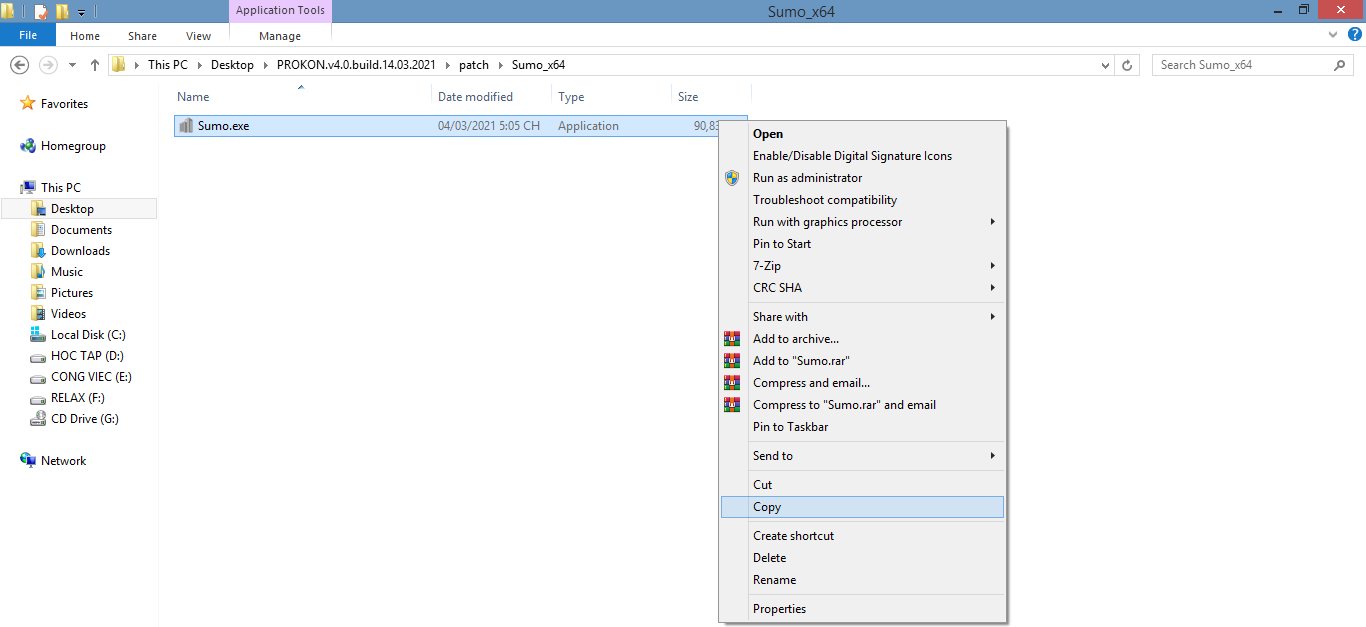The height and width of the screenshot is (627, 1366).
Task: Click the Refresh button in address bar
Action: (1128, 65)
